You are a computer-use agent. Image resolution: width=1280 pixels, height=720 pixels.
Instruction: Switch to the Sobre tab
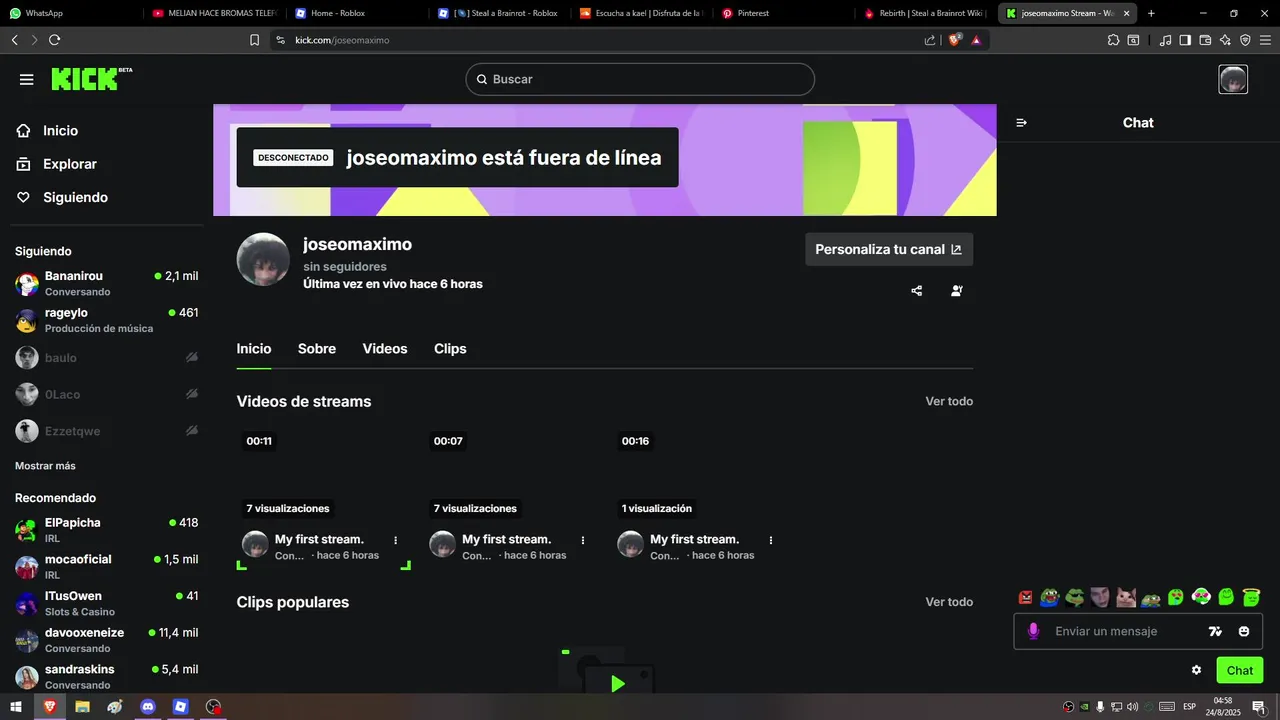click(317, 349)
